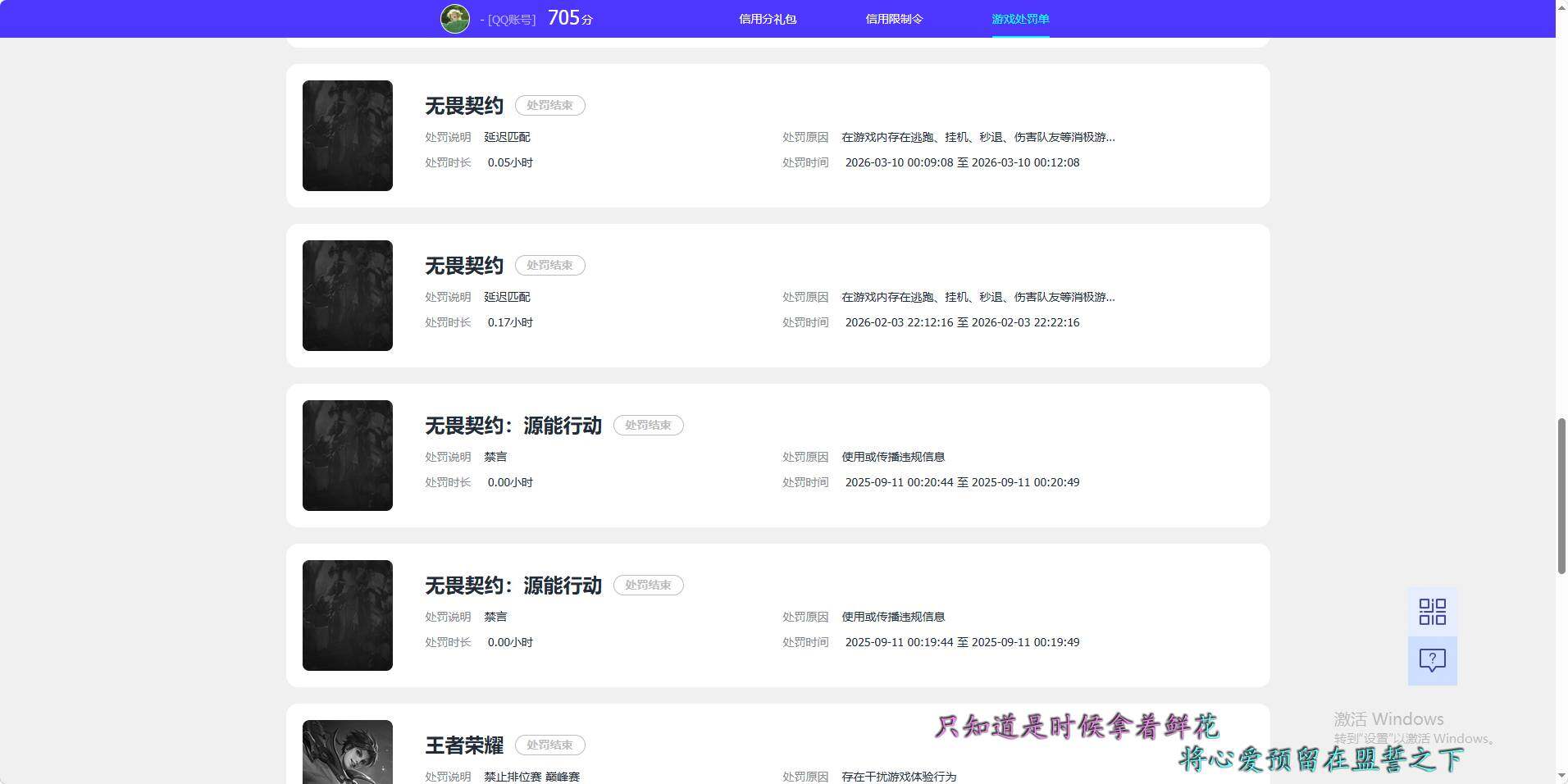The image size is (1568, 784).
Task: Click the 无畏契约 game cover image
Action: (347, 135)
